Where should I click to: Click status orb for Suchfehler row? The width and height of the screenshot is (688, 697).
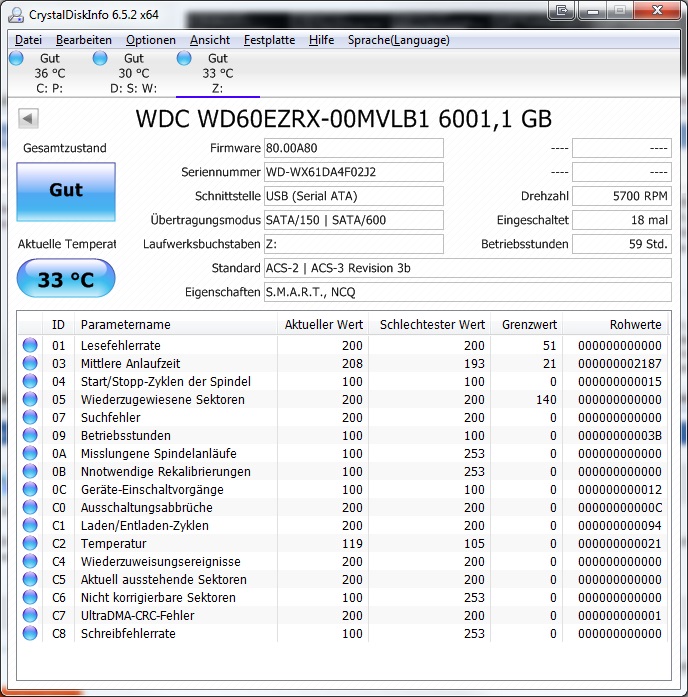tap(30, 417)
